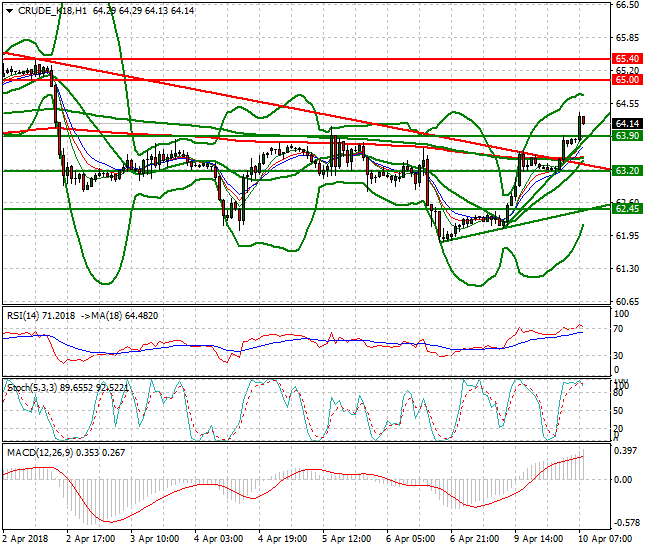Image resolution: width=650 pixels, height=550 pixels.
Task: Select the 61.30 price axis value
Action: coord(627,269)
